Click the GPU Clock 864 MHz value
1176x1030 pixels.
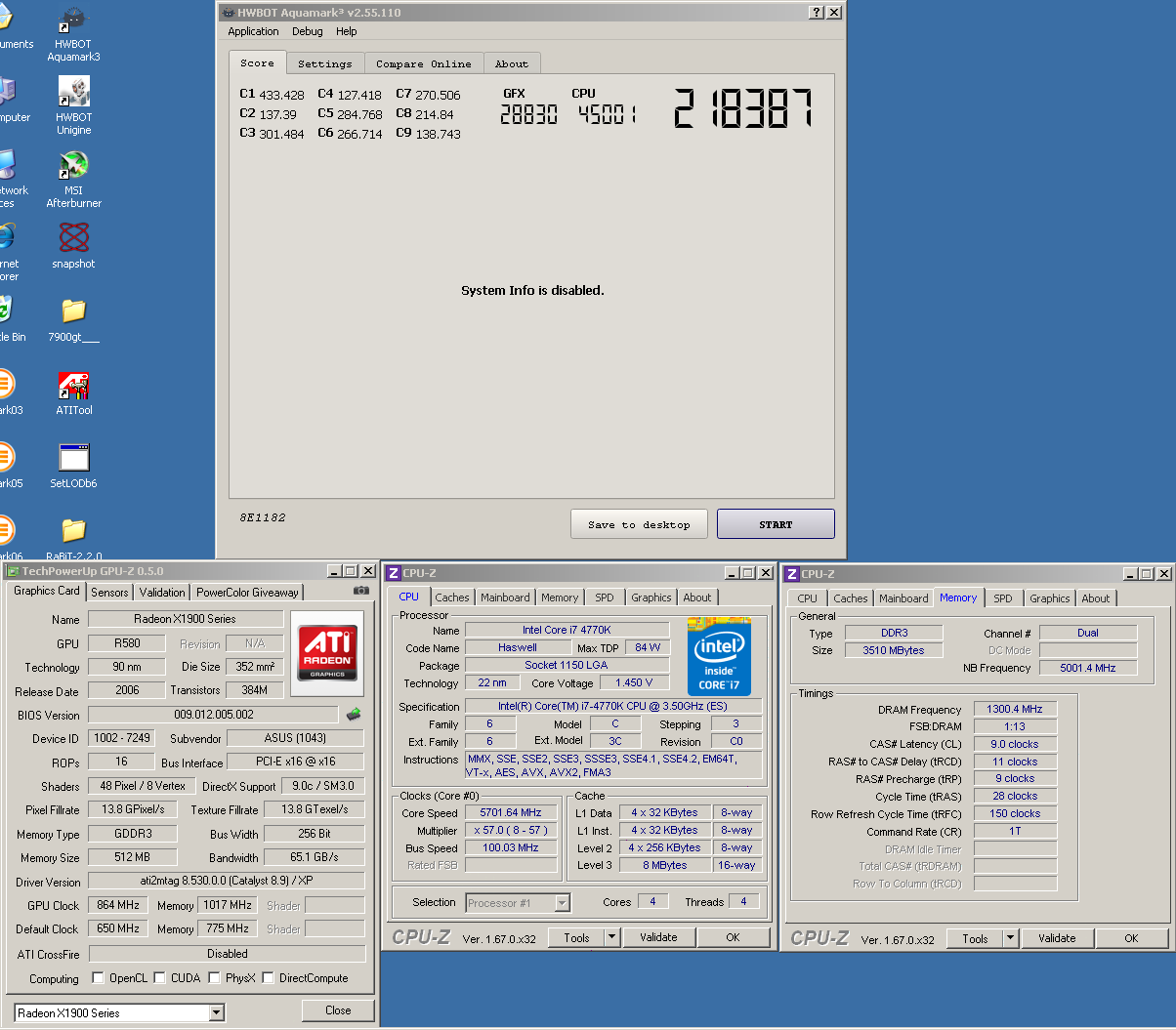119,905
